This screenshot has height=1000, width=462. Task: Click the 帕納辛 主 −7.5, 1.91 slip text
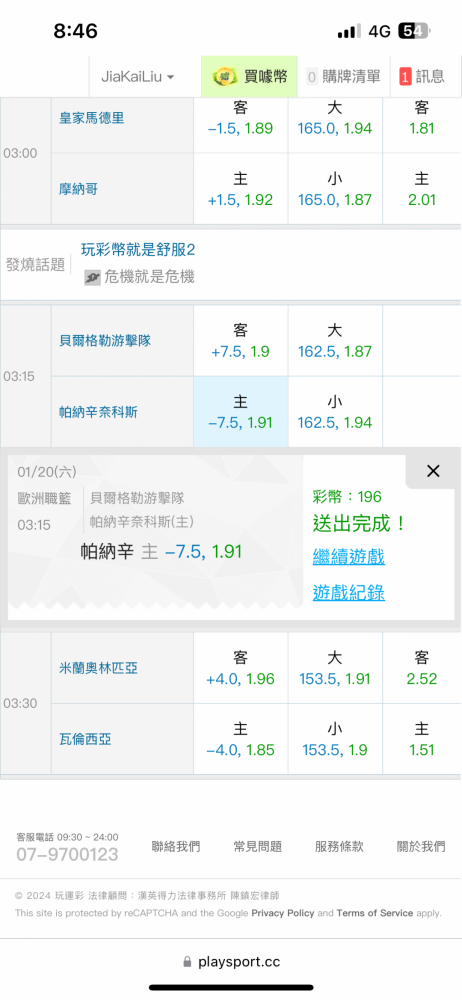pos(161,552)
